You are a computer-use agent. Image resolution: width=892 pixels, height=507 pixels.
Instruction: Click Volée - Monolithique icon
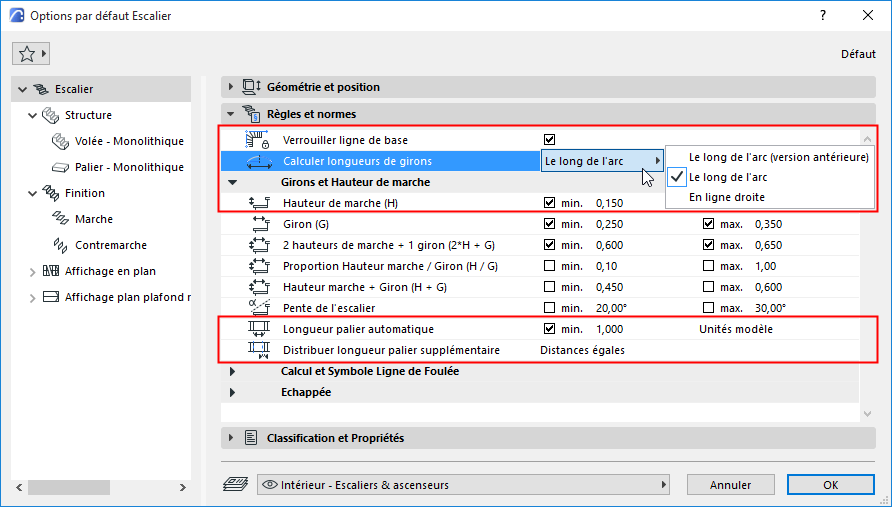[x=61, y=141]
